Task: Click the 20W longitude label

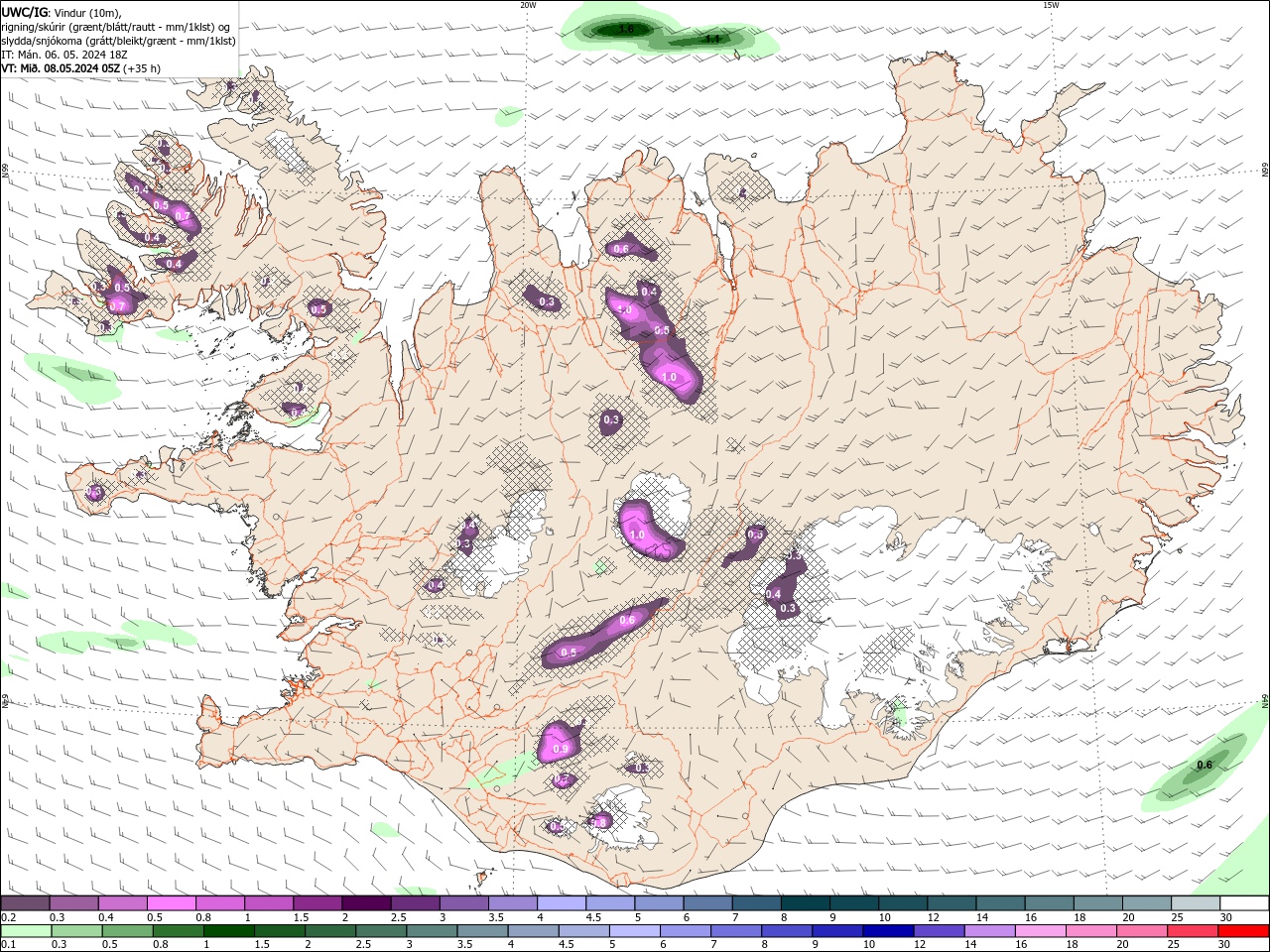Action: click(528, 5)
